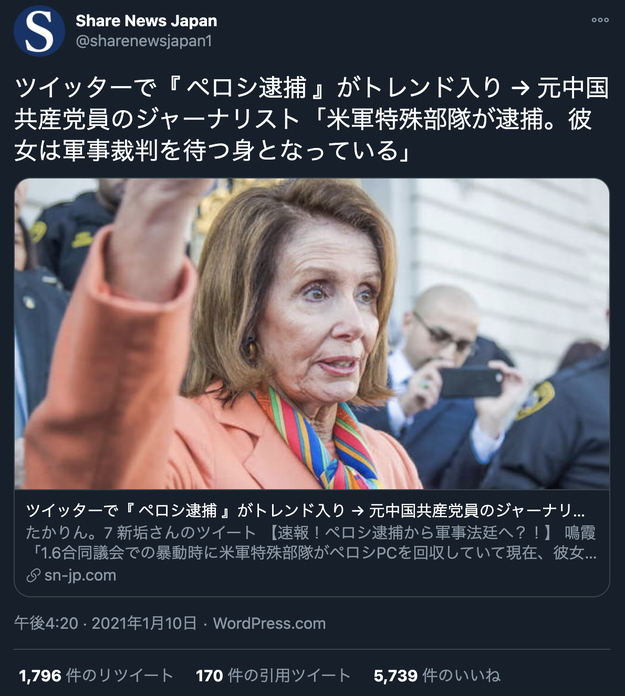625x696 pixels.
Task: Click the 午後4:20 timestamp
Action: tap(46, 623)
